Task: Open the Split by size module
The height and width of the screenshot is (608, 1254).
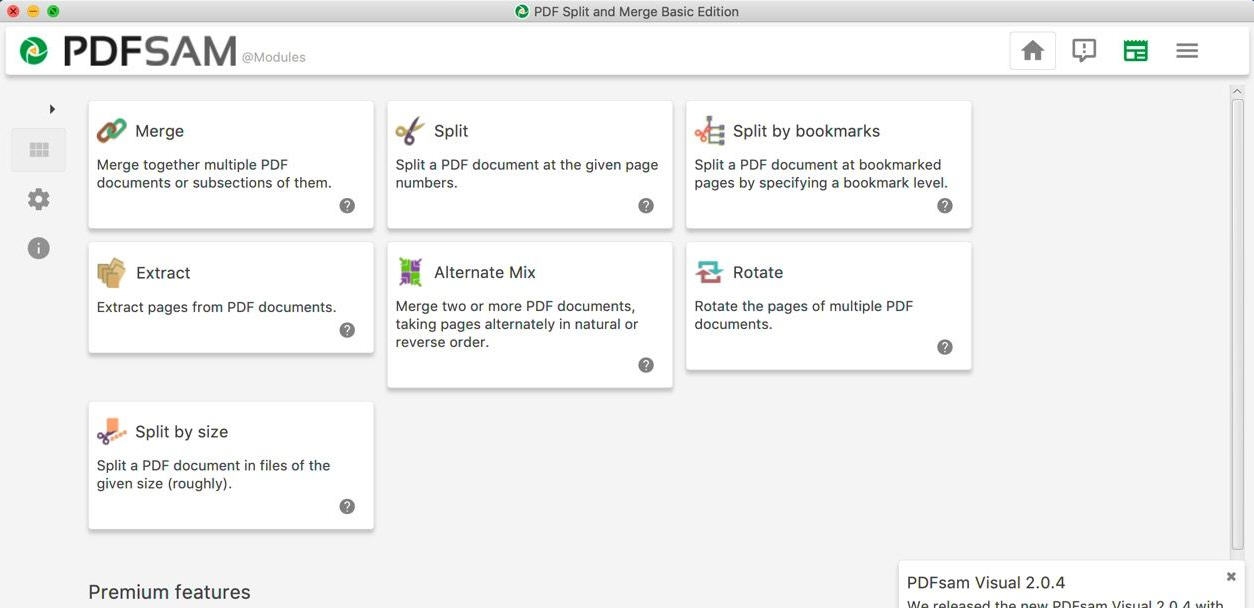Action: 182,431
